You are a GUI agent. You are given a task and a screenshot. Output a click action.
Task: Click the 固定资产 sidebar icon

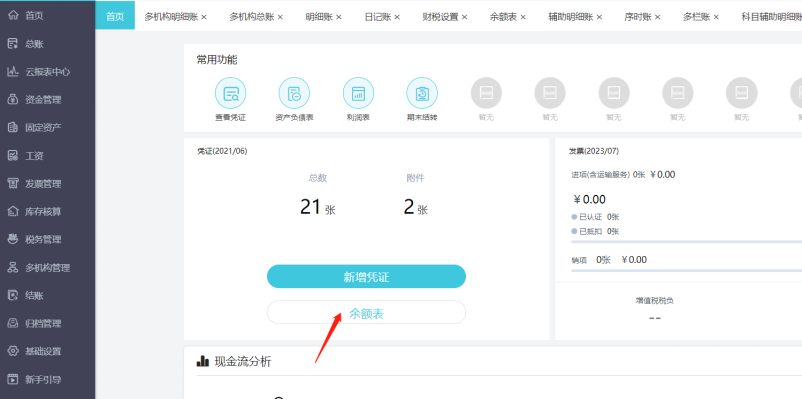(x=13, y=127)
